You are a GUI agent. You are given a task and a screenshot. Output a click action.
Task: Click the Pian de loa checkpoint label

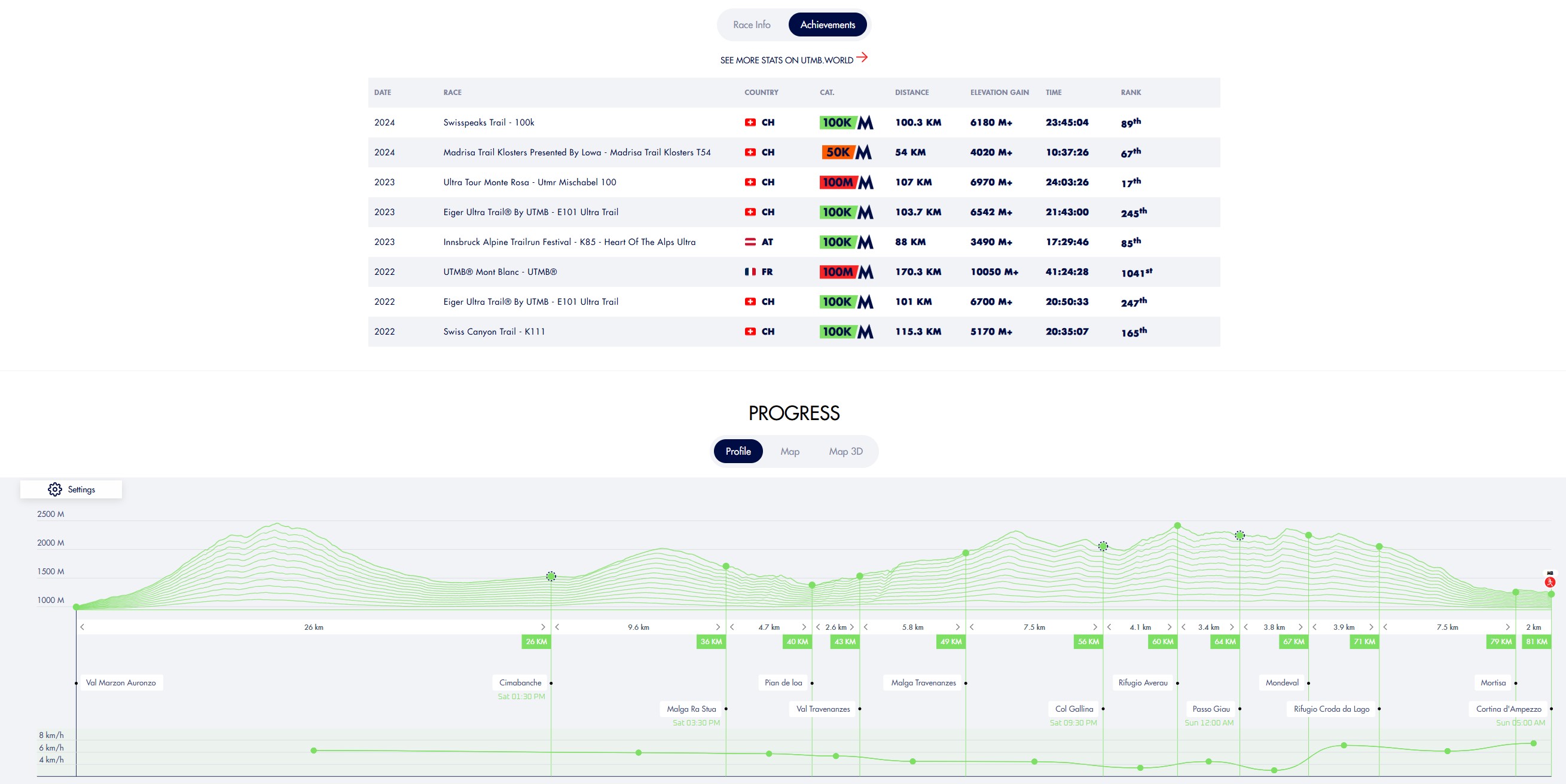click(783, 683)
